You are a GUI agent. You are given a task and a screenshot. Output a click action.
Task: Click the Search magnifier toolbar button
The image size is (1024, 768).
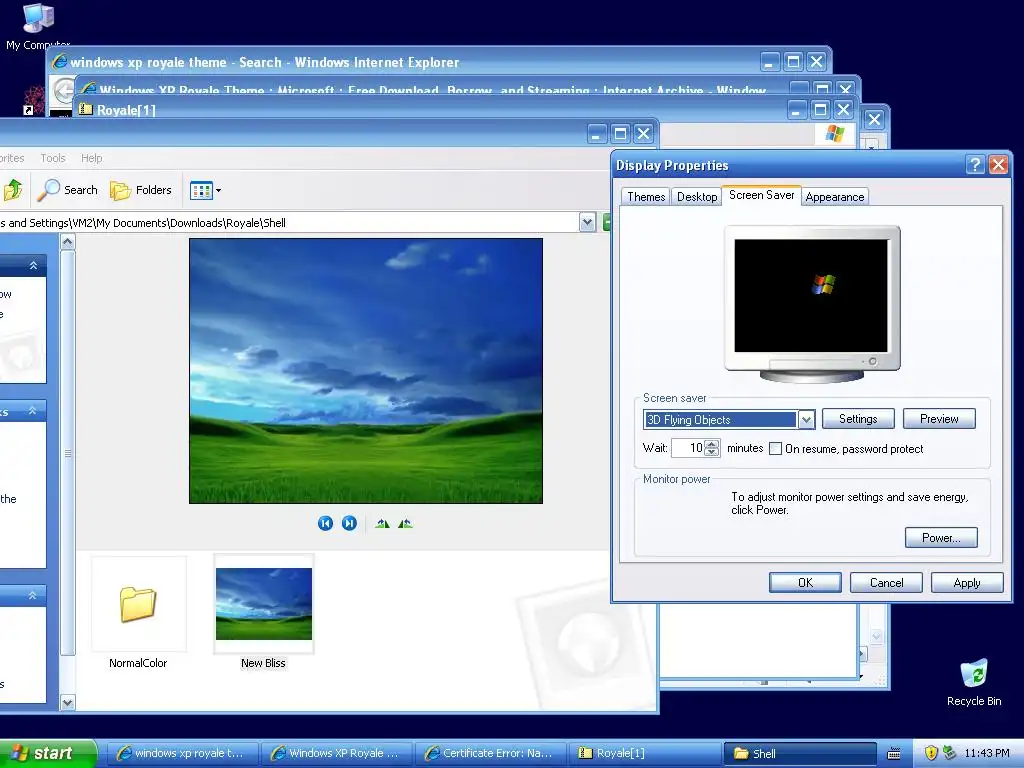67,190
